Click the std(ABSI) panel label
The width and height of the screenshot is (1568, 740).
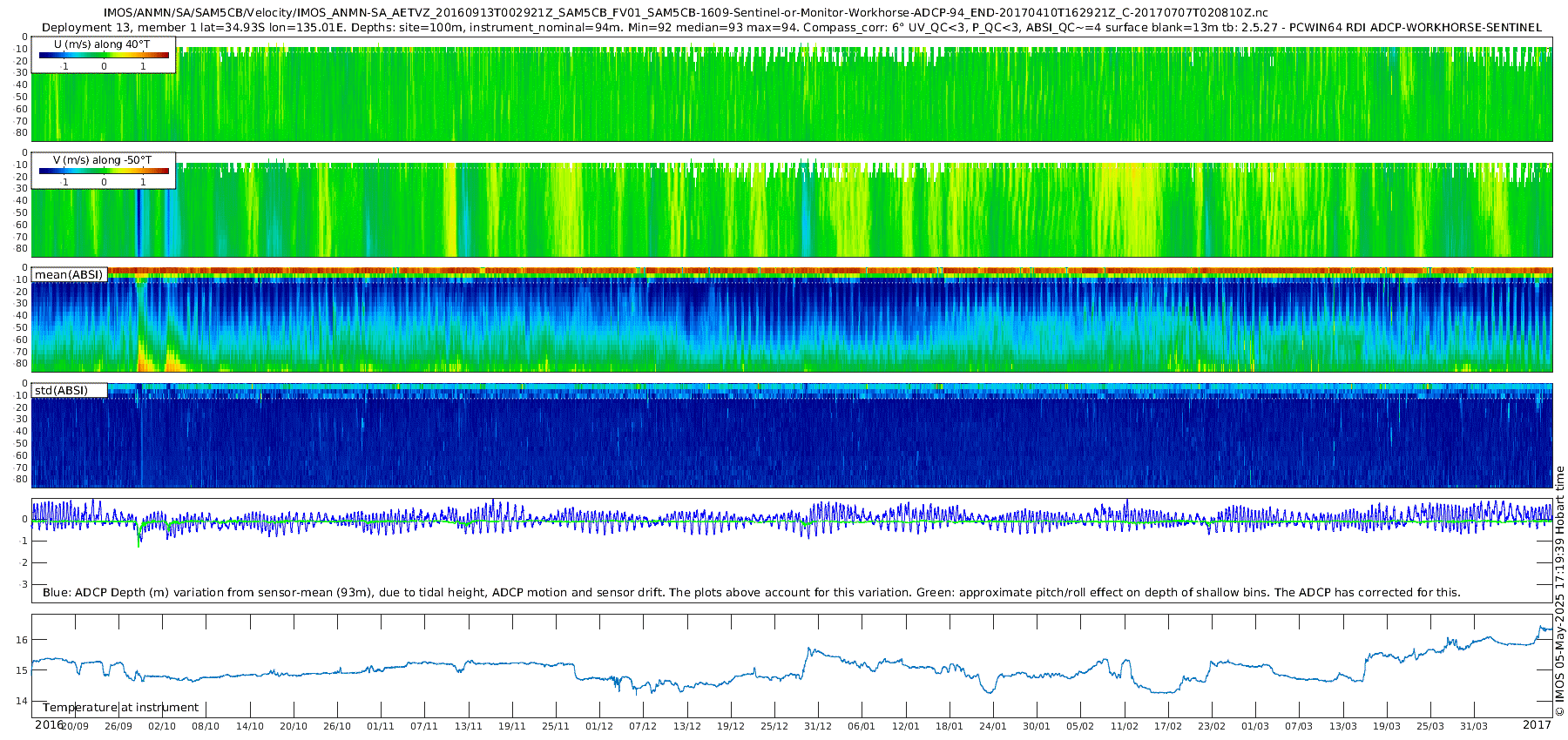click(x=61, y=390)
